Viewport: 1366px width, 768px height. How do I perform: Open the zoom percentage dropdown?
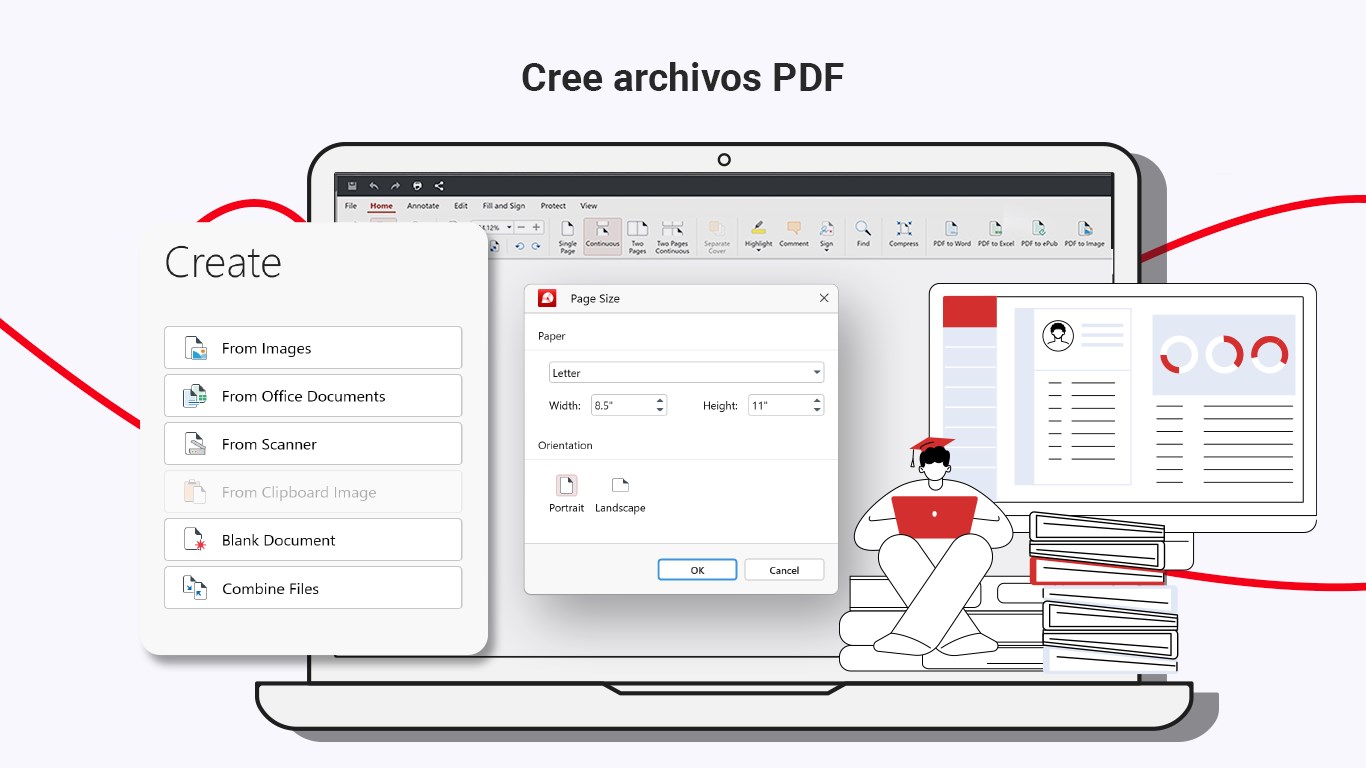point(509,228)
